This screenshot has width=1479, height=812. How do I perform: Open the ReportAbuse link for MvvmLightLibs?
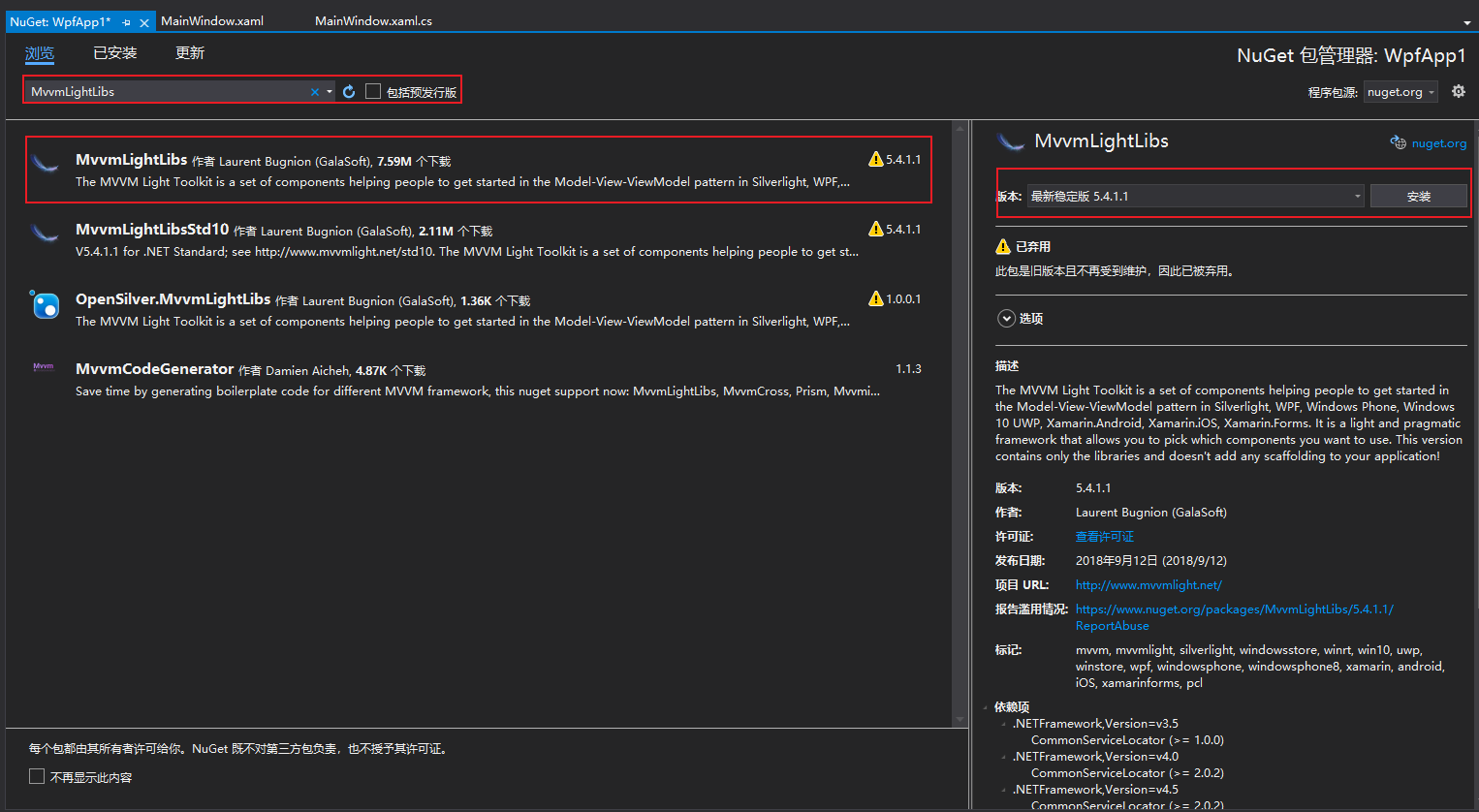(x=1235, y=617)
